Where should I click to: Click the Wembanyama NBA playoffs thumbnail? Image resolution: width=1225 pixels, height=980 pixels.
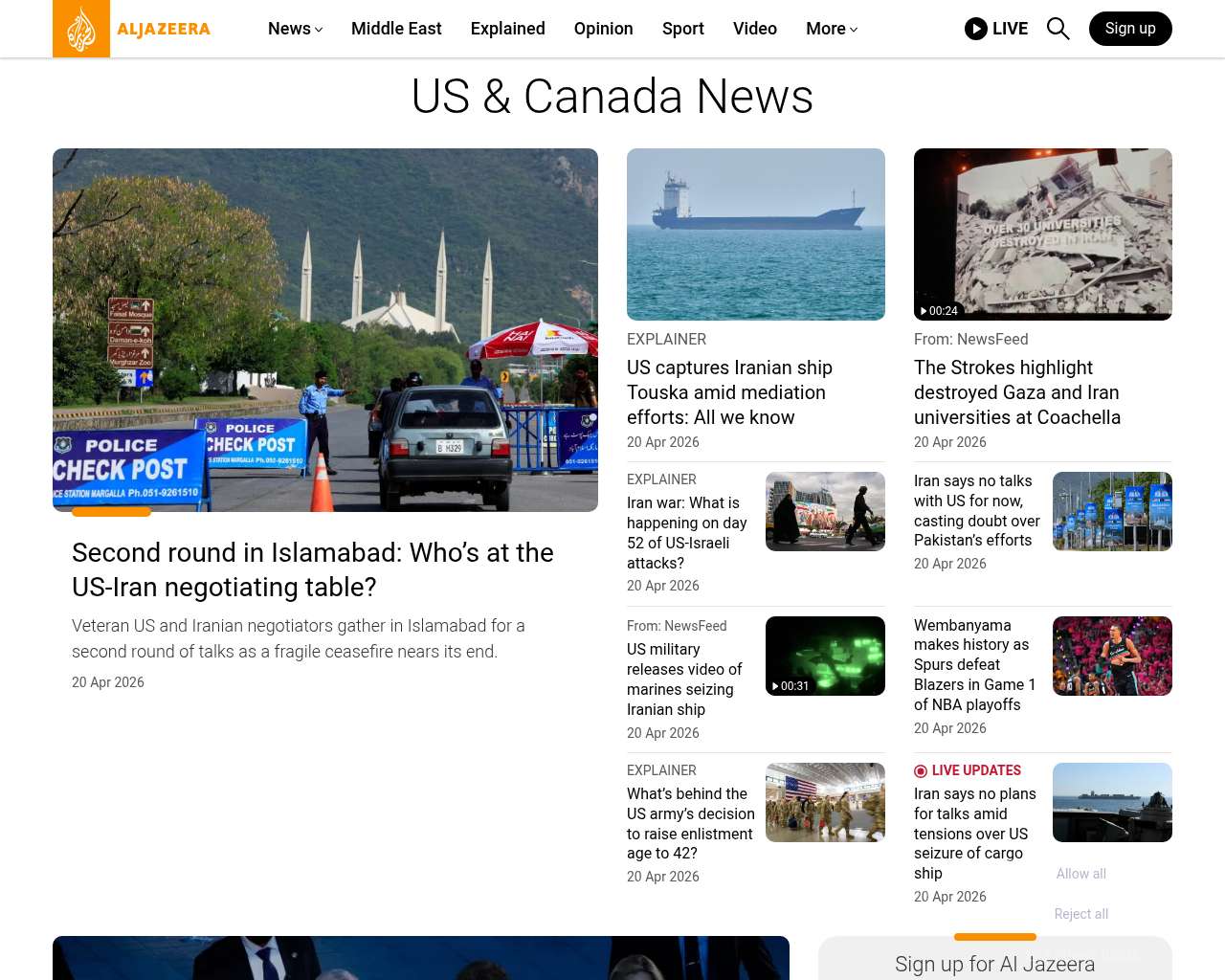point(1111,656)
